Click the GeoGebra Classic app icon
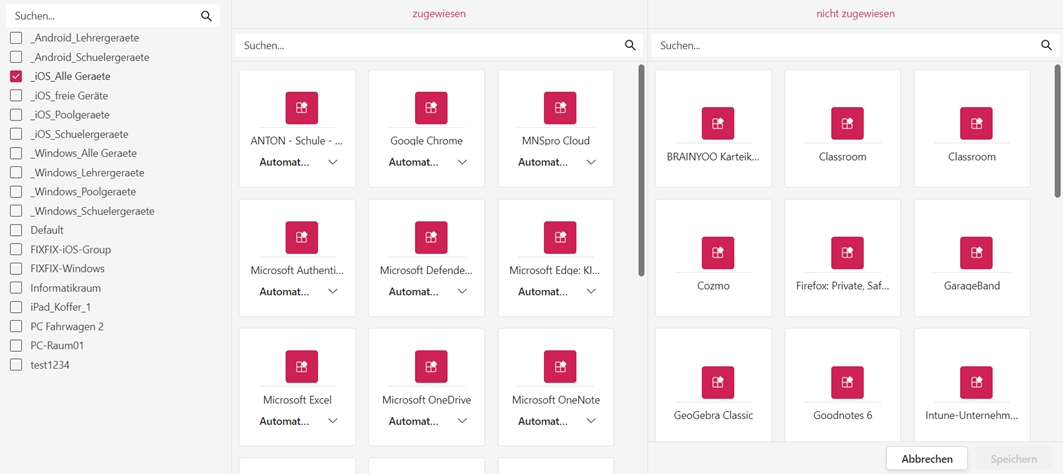The height and width of the screenshot is (474, 1063). pos(718,382)
